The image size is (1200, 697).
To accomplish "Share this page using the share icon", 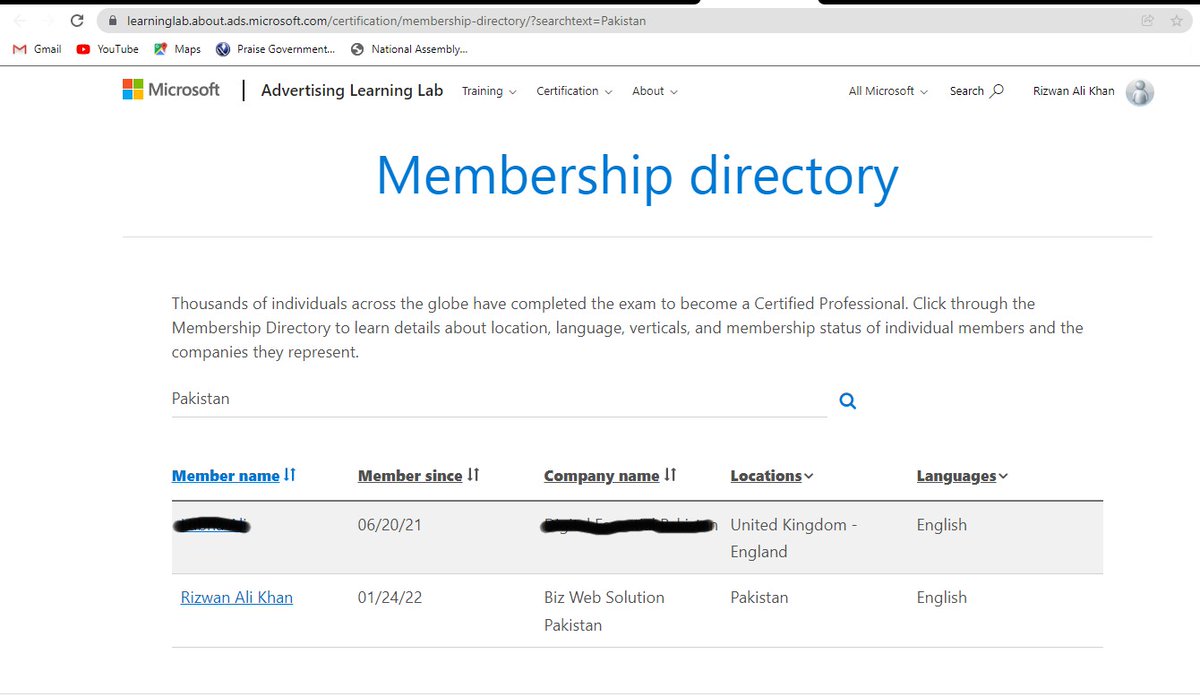I will point(1147,20).
